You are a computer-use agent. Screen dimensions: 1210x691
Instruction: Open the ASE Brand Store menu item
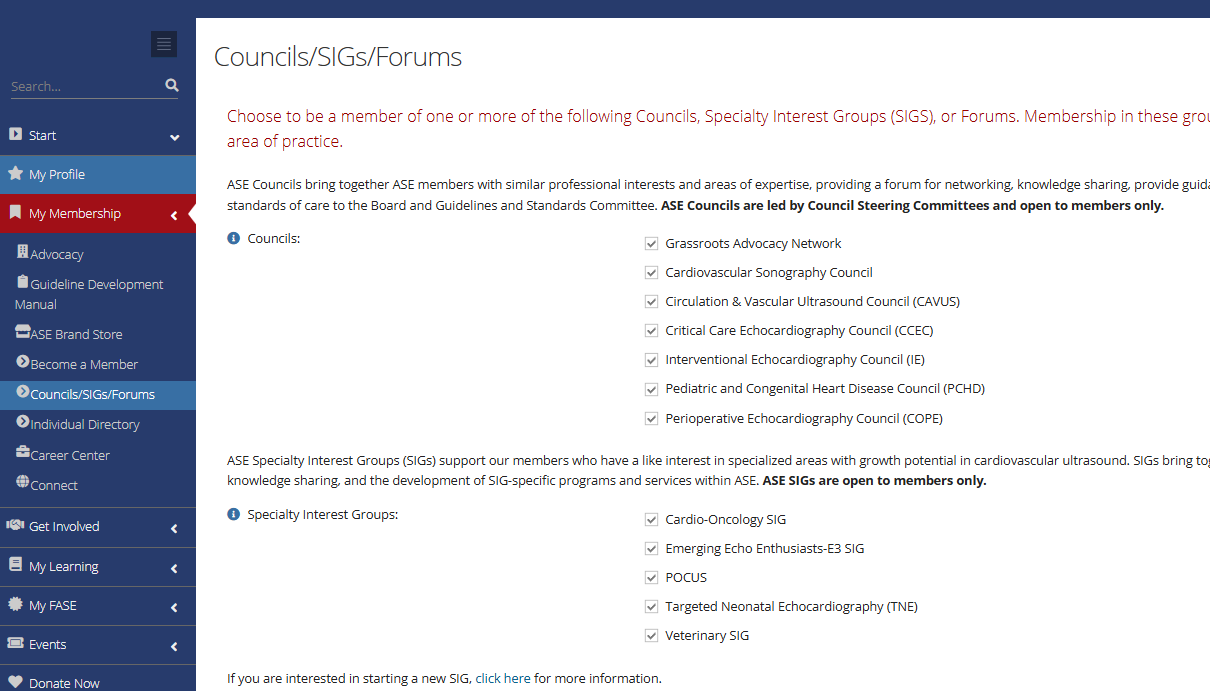76,334
